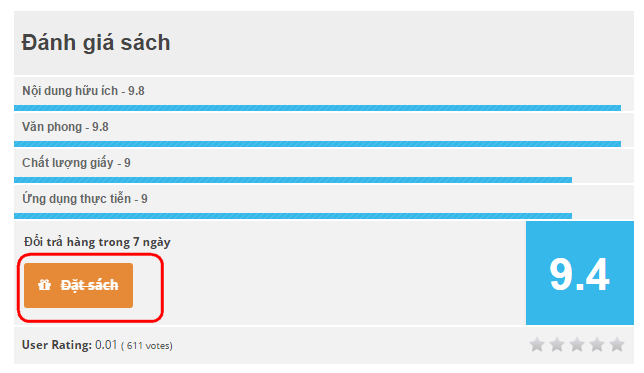Viewport: 644px width, 373px height.
Task: Click the Ứng dụng thực tiễn - 9 label
Action: click(x=85, y=199)
